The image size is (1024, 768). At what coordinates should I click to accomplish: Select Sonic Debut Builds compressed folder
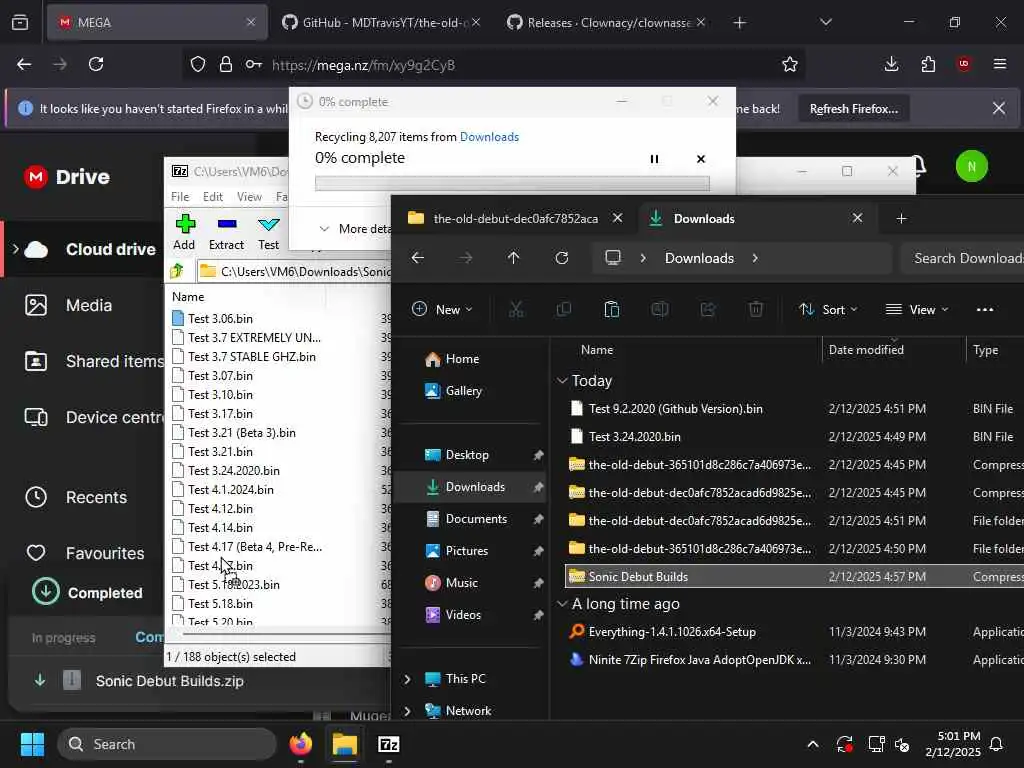pyautogui.click(x=794, y=577)
